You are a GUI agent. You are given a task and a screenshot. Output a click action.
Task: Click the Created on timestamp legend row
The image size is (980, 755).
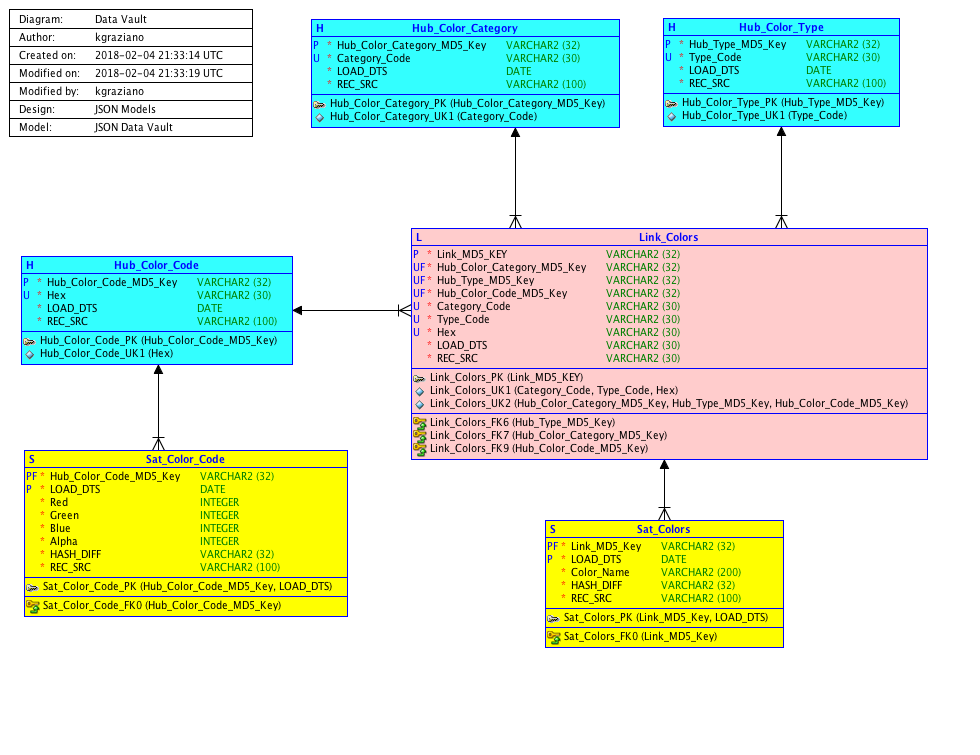coord(131,55)
